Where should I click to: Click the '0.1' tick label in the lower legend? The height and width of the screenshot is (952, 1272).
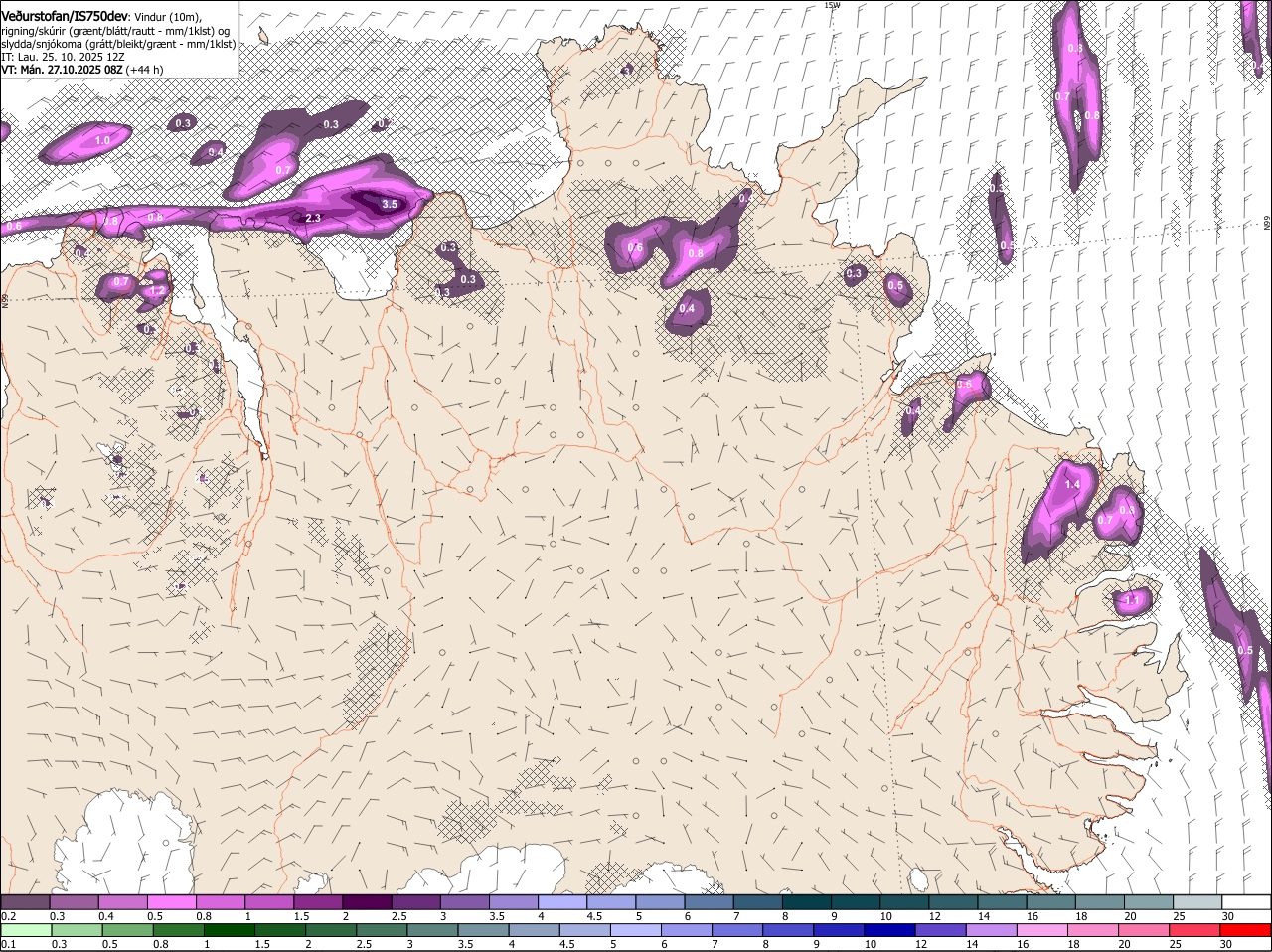click(x=9, y=944)
